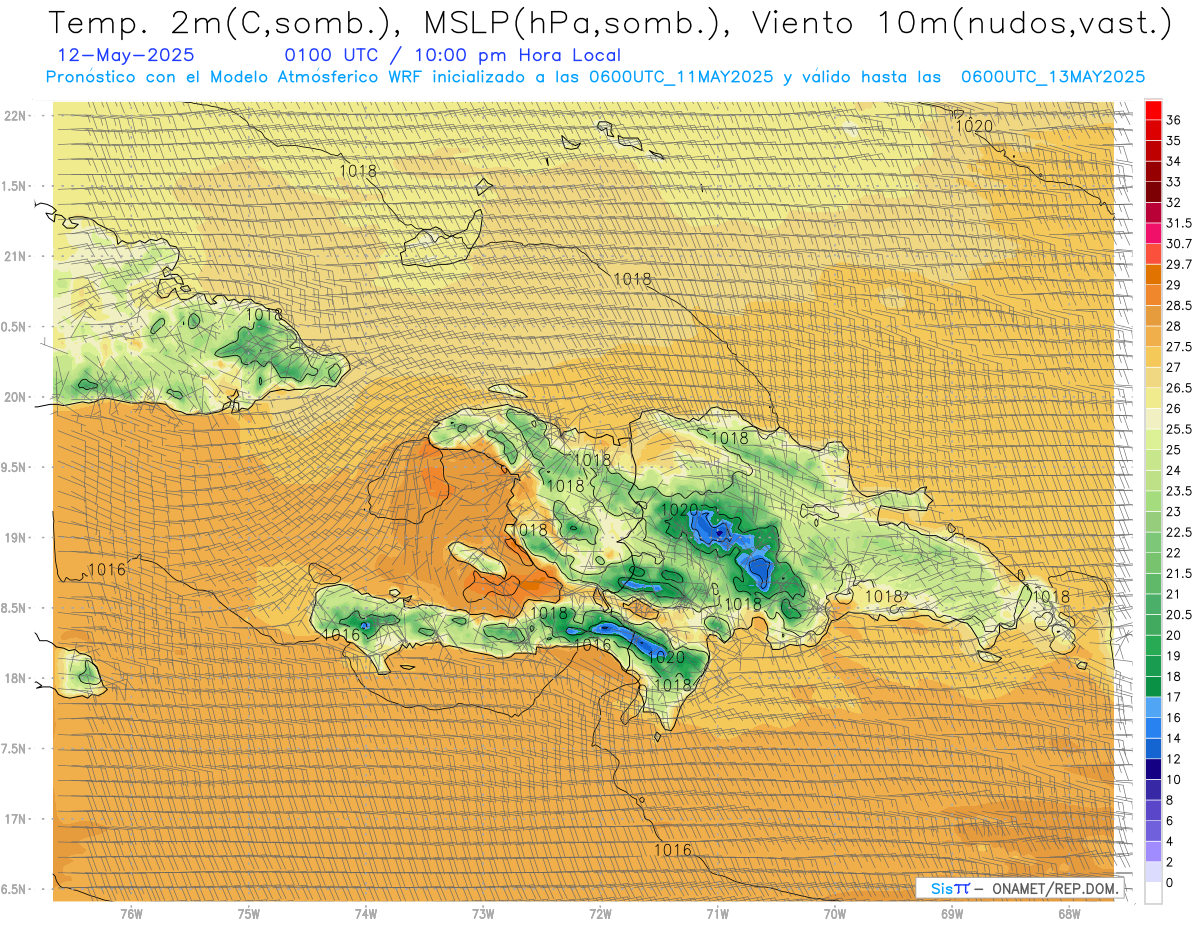Click the '17N' latitude label

(16, 819)
